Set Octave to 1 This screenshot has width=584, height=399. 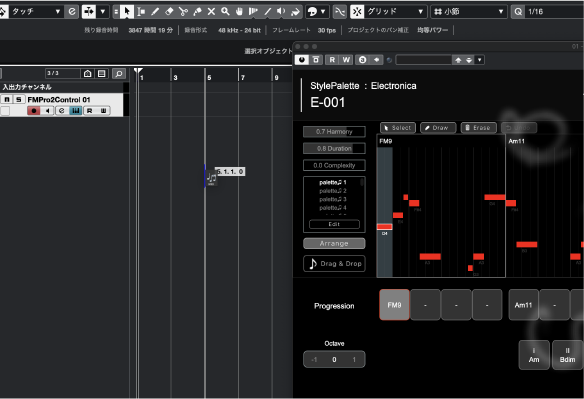(x=354, y=360)
